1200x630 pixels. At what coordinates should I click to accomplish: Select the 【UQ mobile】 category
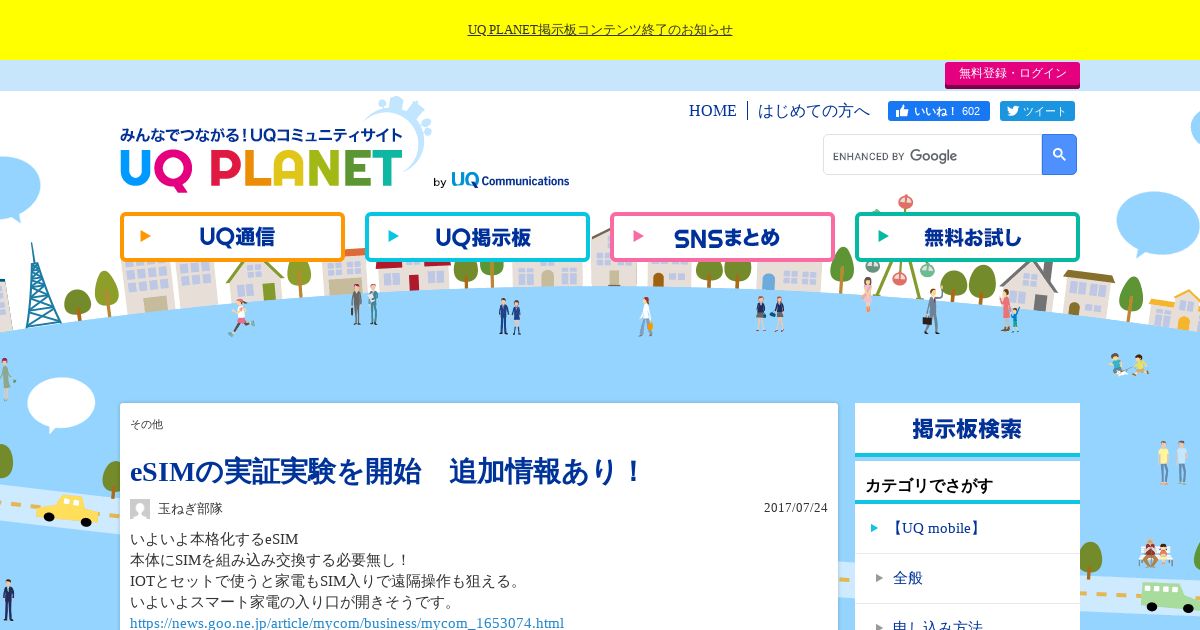pyautogui.click(x=936, y=528)
